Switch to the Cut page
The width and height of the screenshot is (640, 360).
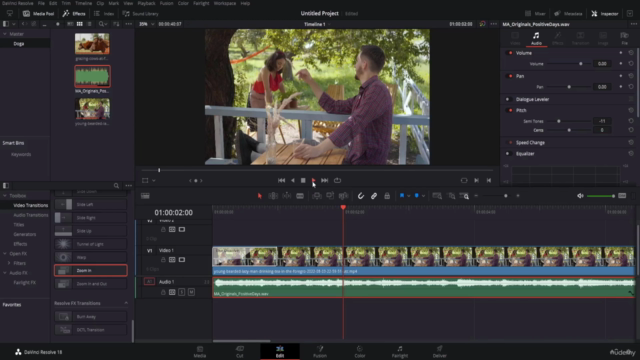point(240,351)
